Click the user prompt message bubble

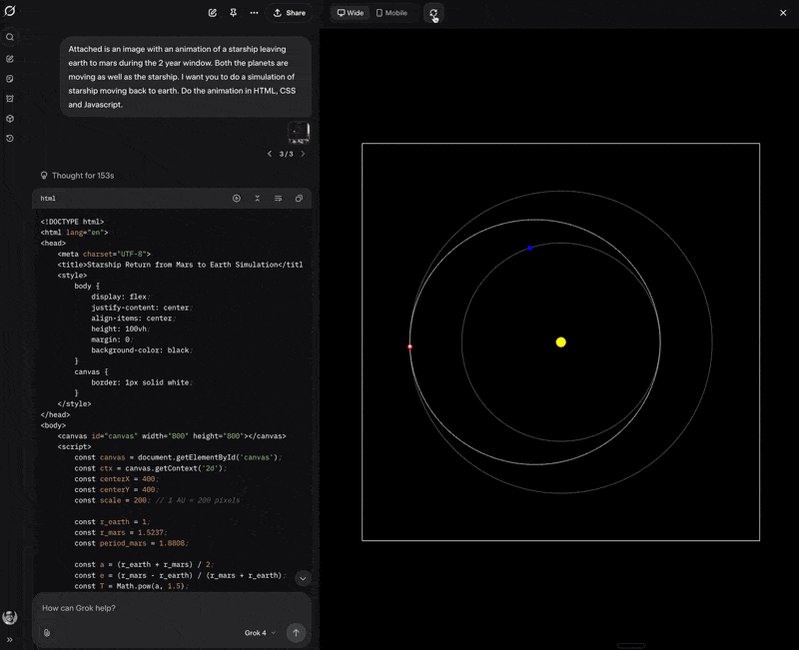(185, 77)
